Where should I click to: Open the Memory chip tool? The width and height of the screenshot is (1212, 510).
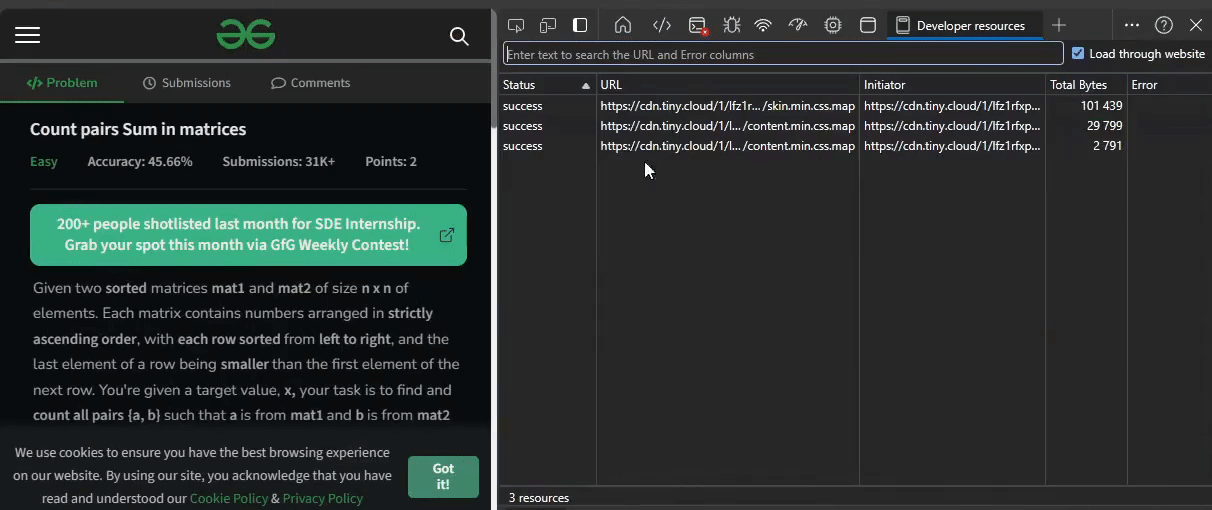point(832,25)
